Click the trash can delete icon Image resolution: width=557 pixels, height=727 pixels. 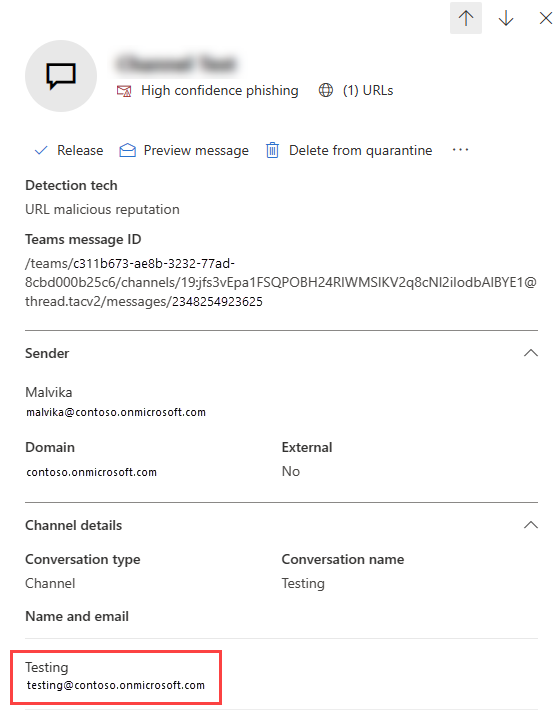coord(272,150)
